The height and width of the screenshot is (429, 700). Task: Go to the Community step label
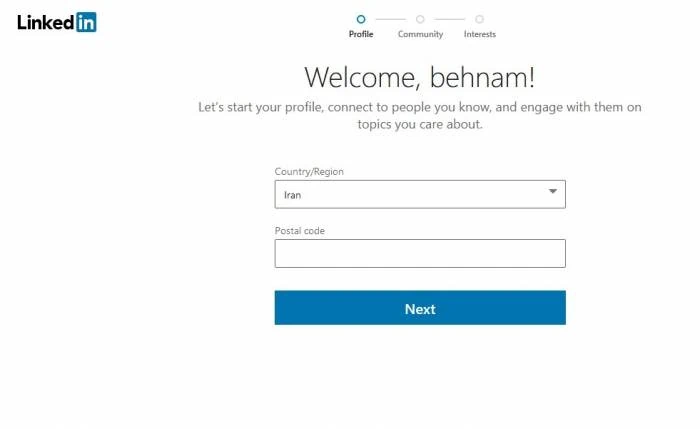pos(420,34)
